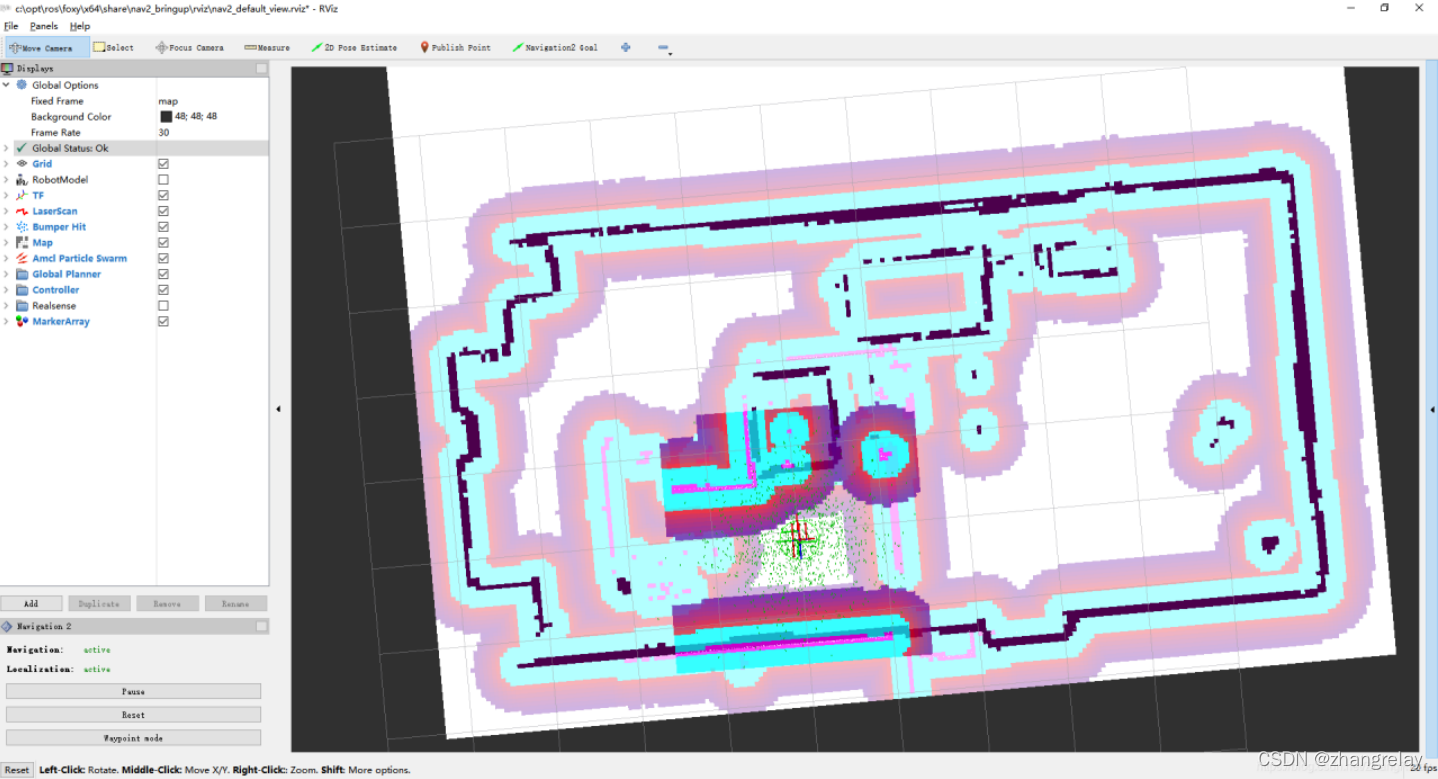Uncheck the TF display checkbox

163,195
